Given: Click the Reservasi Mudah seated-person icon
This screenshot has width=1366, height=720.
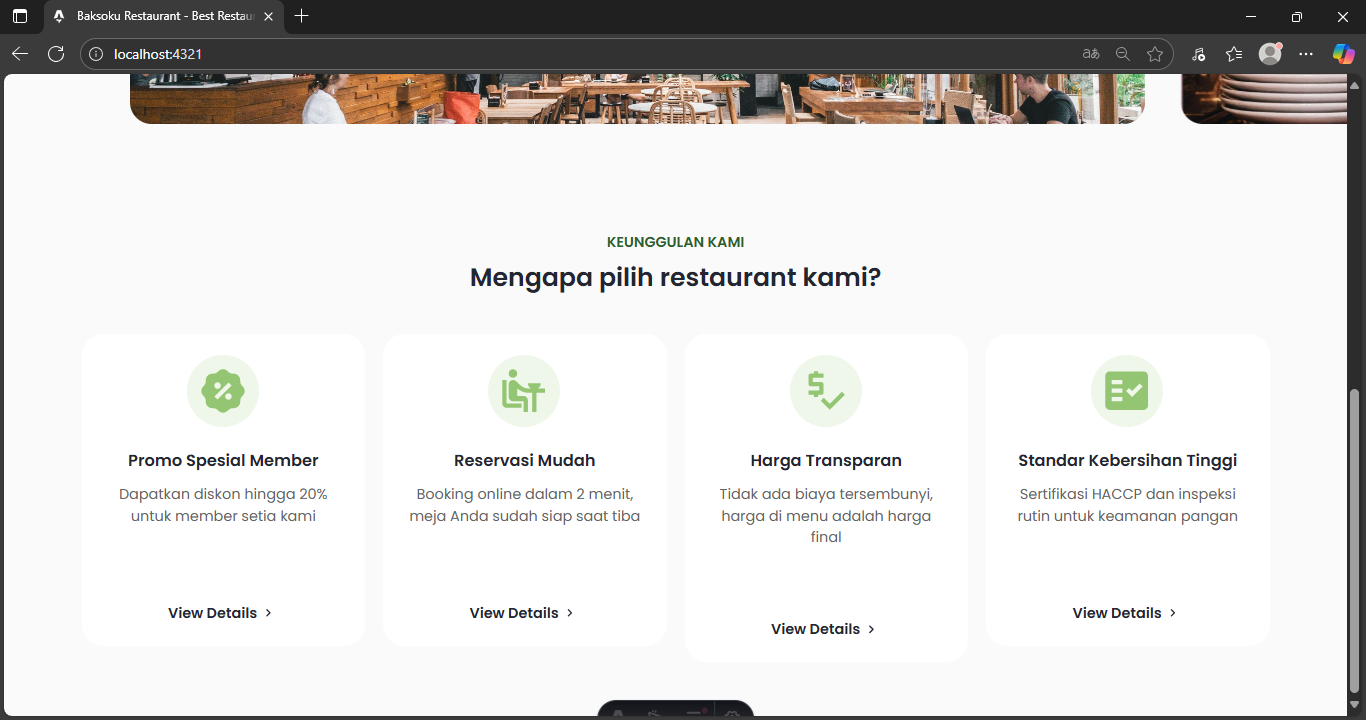Looking at the screenshot, I should (x=524, y=391).
